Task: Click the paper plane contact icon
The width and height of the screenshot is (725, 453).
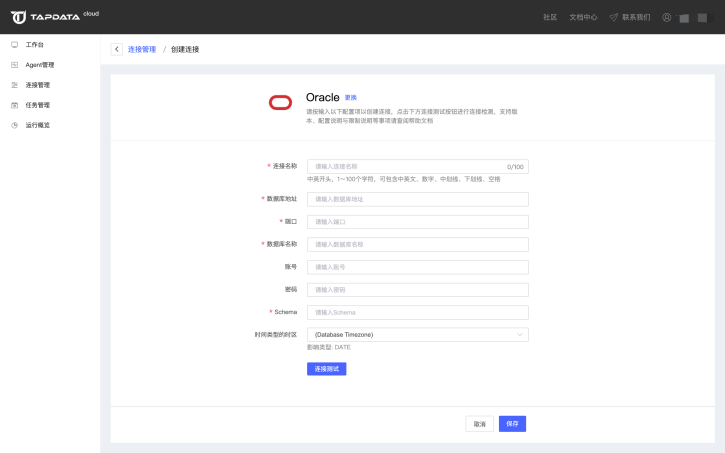Action: click(x=614, y=17)
